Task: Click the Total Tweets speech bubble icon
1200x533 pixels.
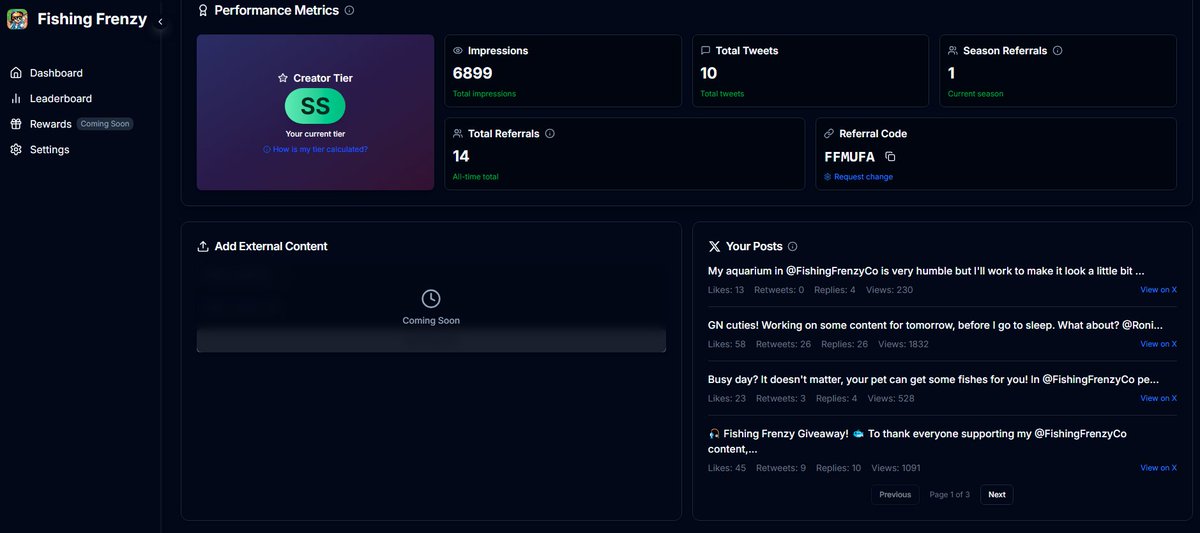Action: pyautogui.click(x=706, y=50)
